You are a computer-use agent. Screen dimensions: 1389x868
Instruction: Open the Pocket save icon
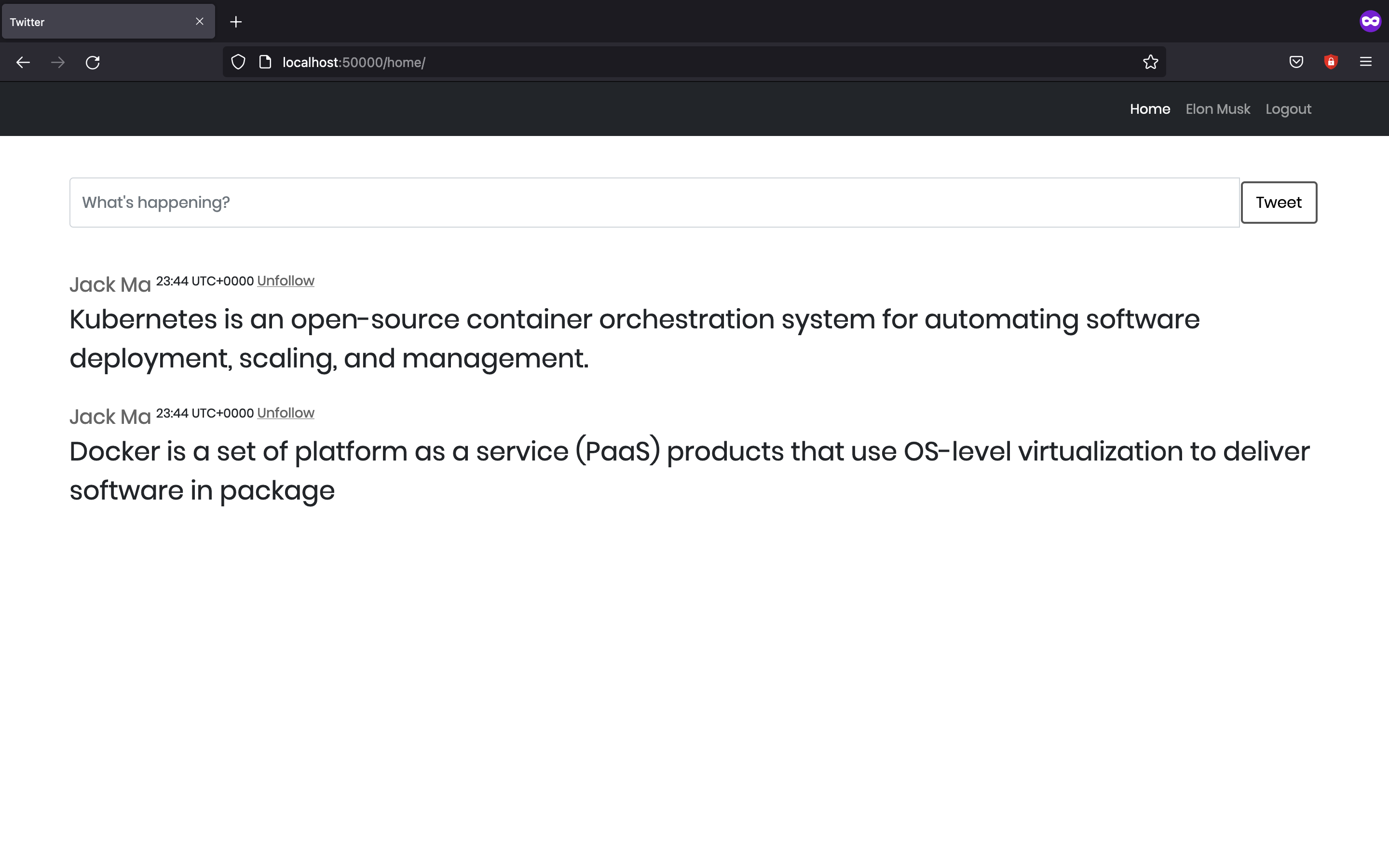1296,62
